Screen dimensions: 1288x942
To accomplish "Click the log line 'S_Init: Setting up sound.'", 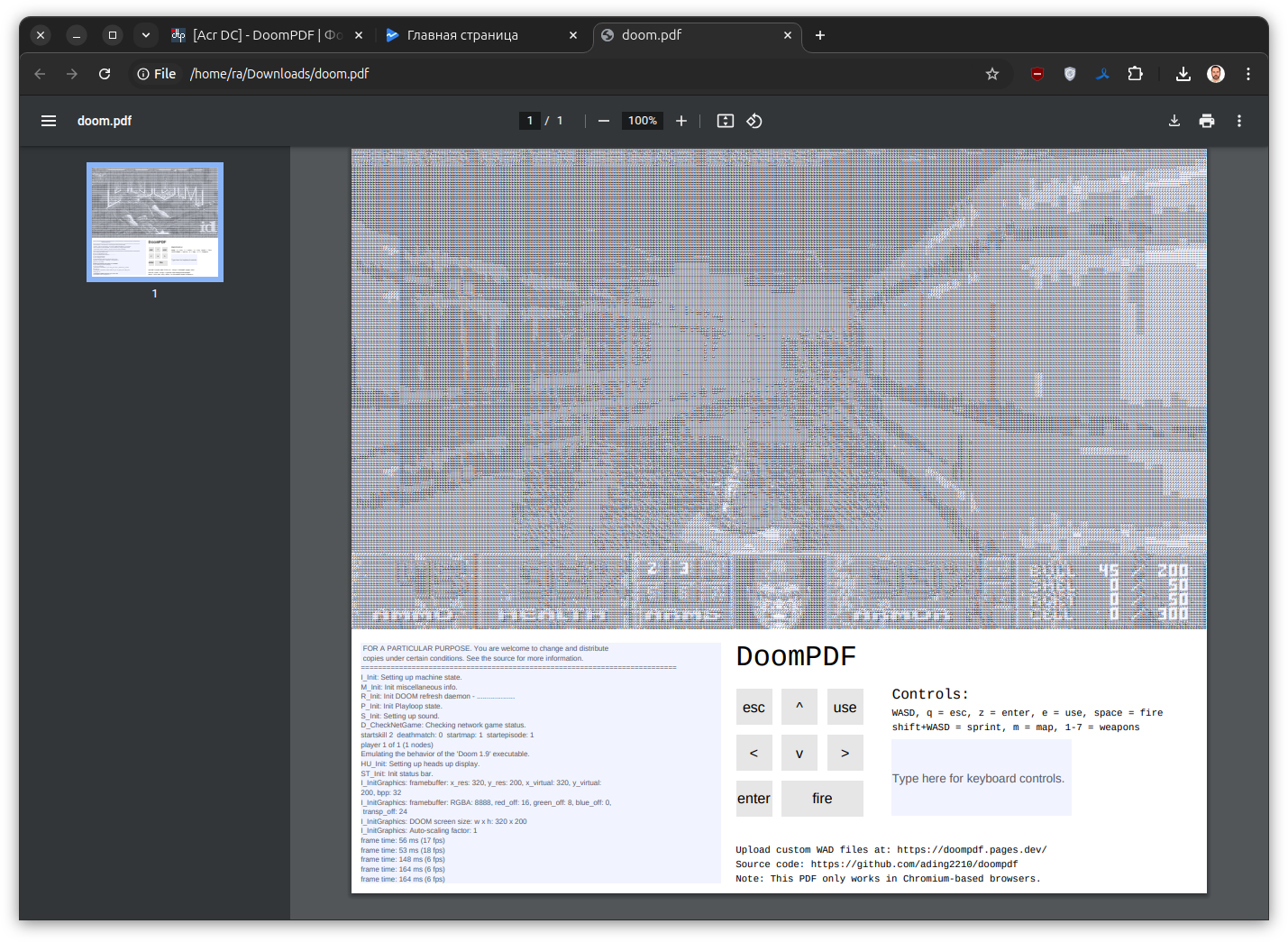I will coord(400,716).
